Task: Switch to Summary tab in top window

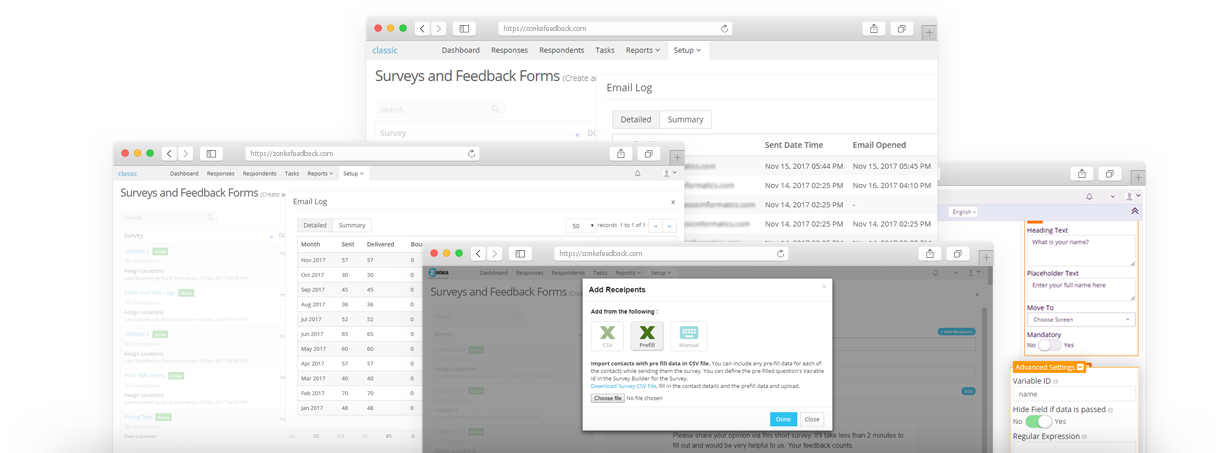Action: pyautogui.click(x=685, y=119)
